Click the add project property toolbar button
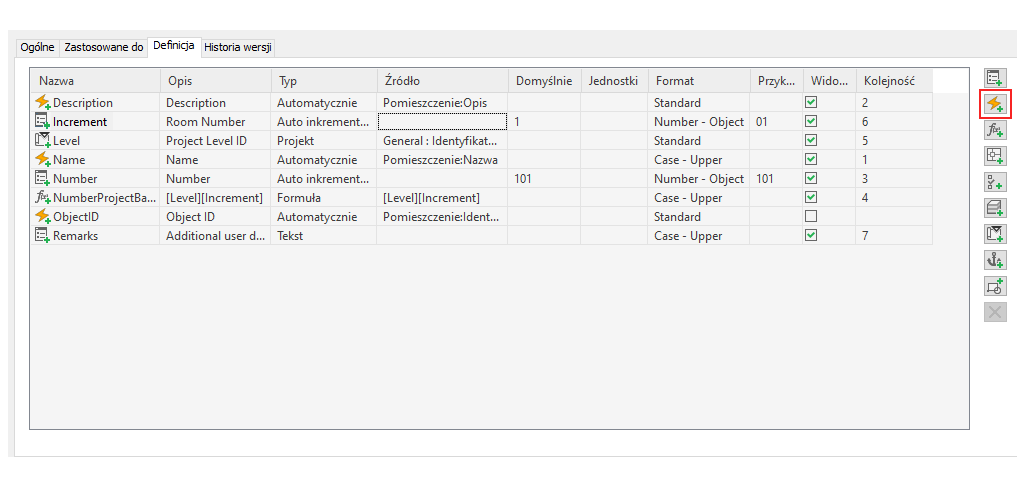This screenshot has width=1025, height=481. [x=994, y=233]
